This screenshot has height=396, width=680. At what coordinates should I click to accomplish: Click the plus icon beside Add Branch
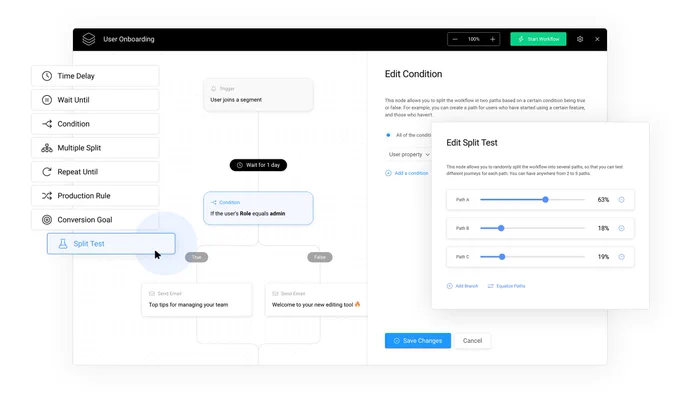(449, 286)
